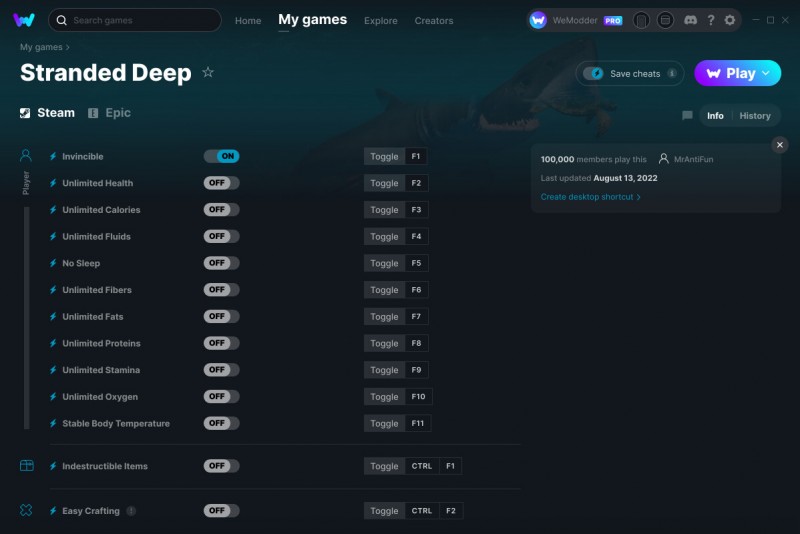Click Toggle button for Unlimited Proteins

click(384, 343)
